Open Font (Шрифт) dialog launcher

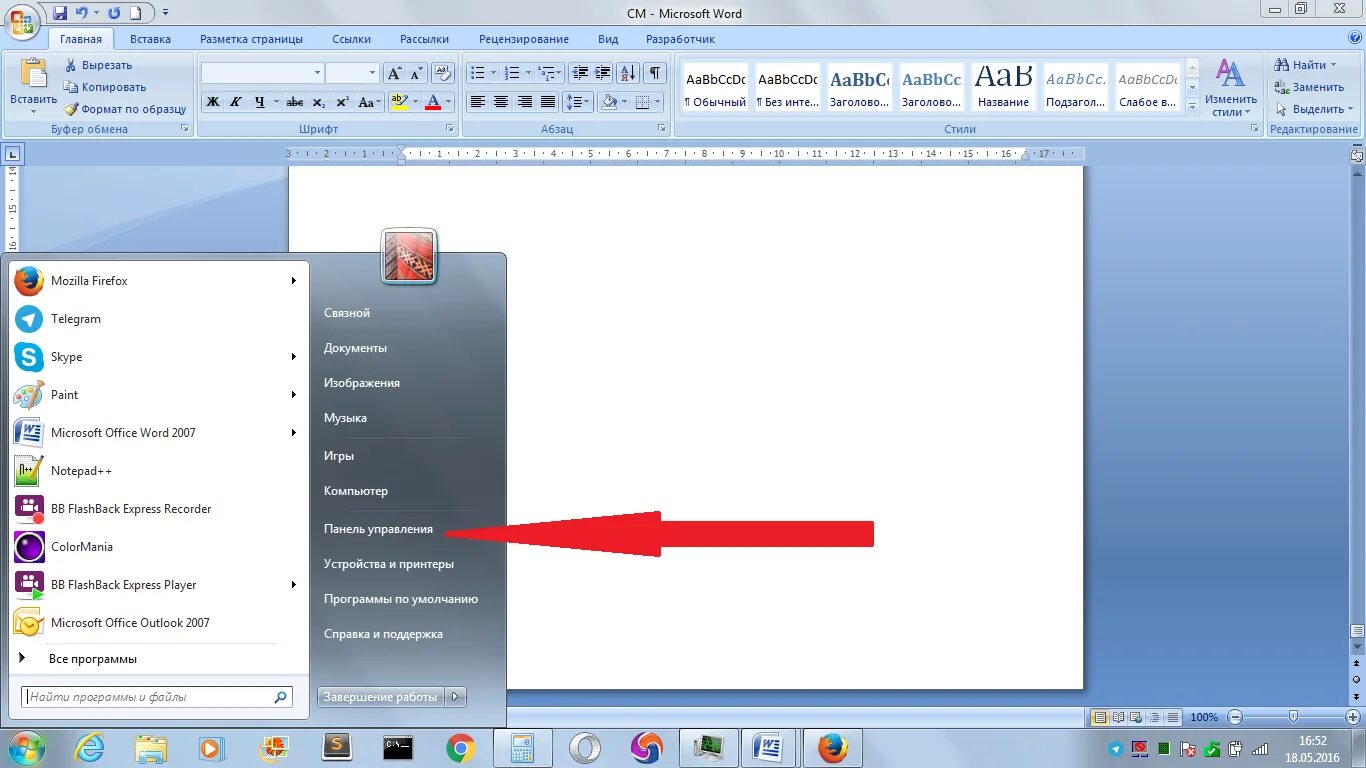[x=449, y=129]
